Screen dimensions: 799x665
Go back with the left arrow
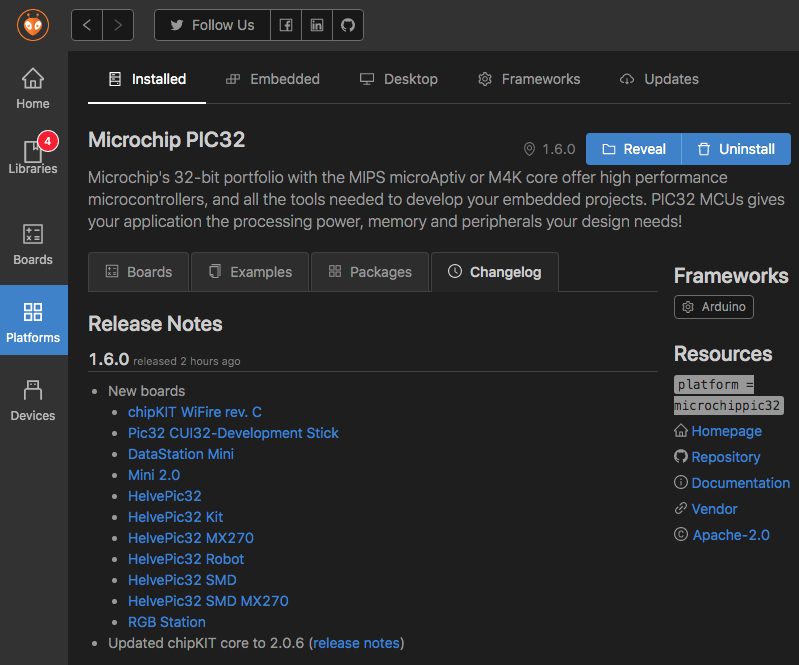(x=87, y=25)
